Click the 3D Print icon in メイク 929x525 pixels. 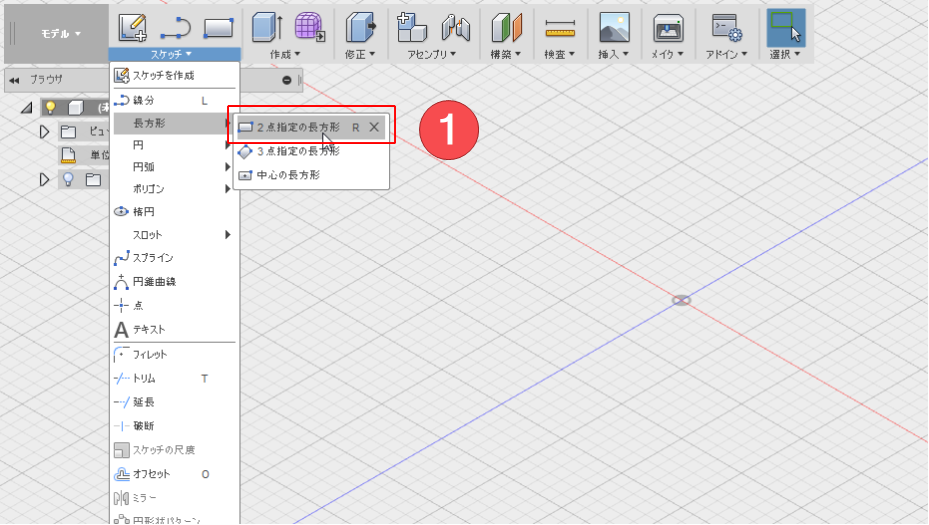pyautogui.click(x=668, y=28)
